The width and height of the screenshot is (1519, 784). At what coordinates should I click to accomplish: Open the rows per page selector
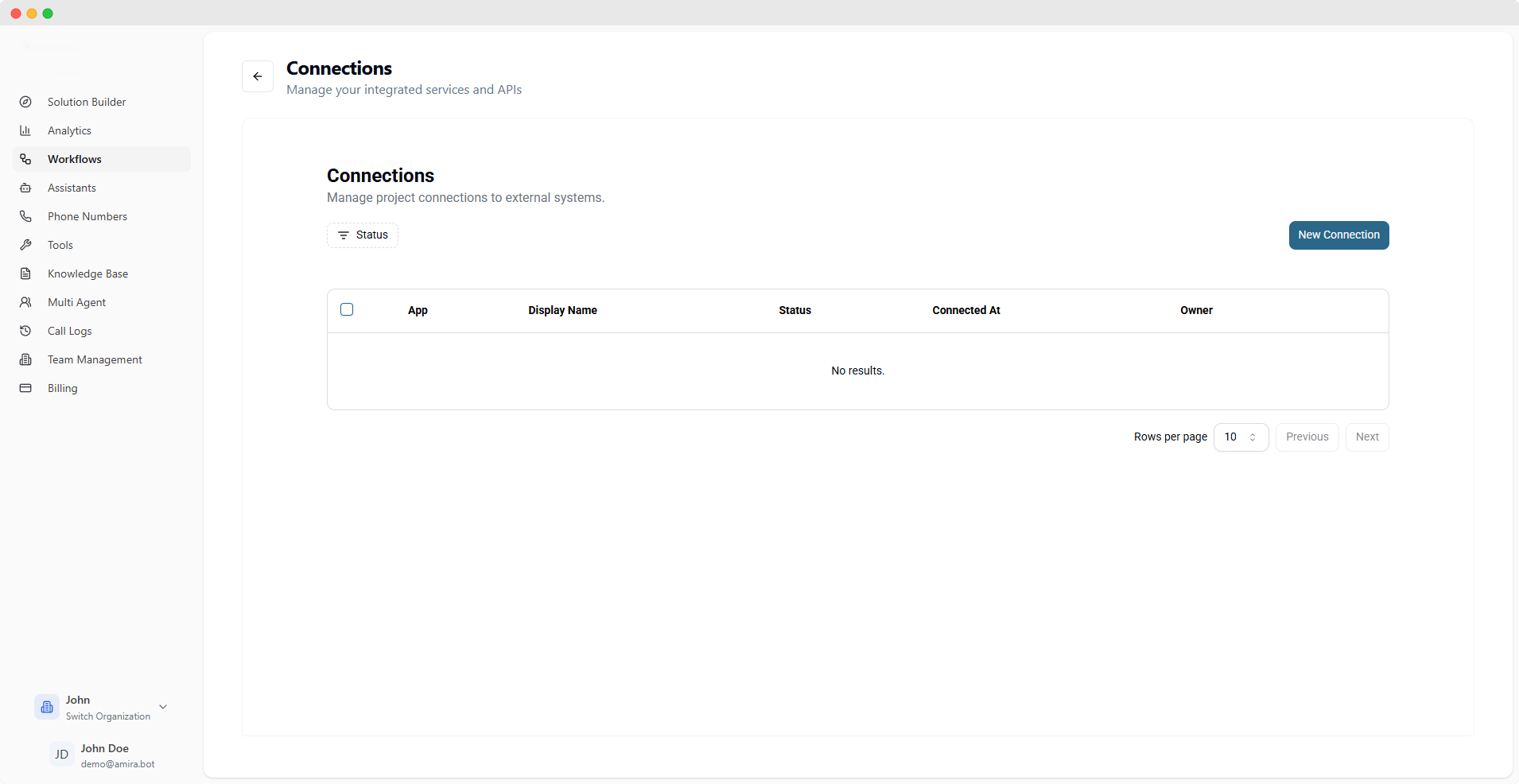[x=1241, y=437]
